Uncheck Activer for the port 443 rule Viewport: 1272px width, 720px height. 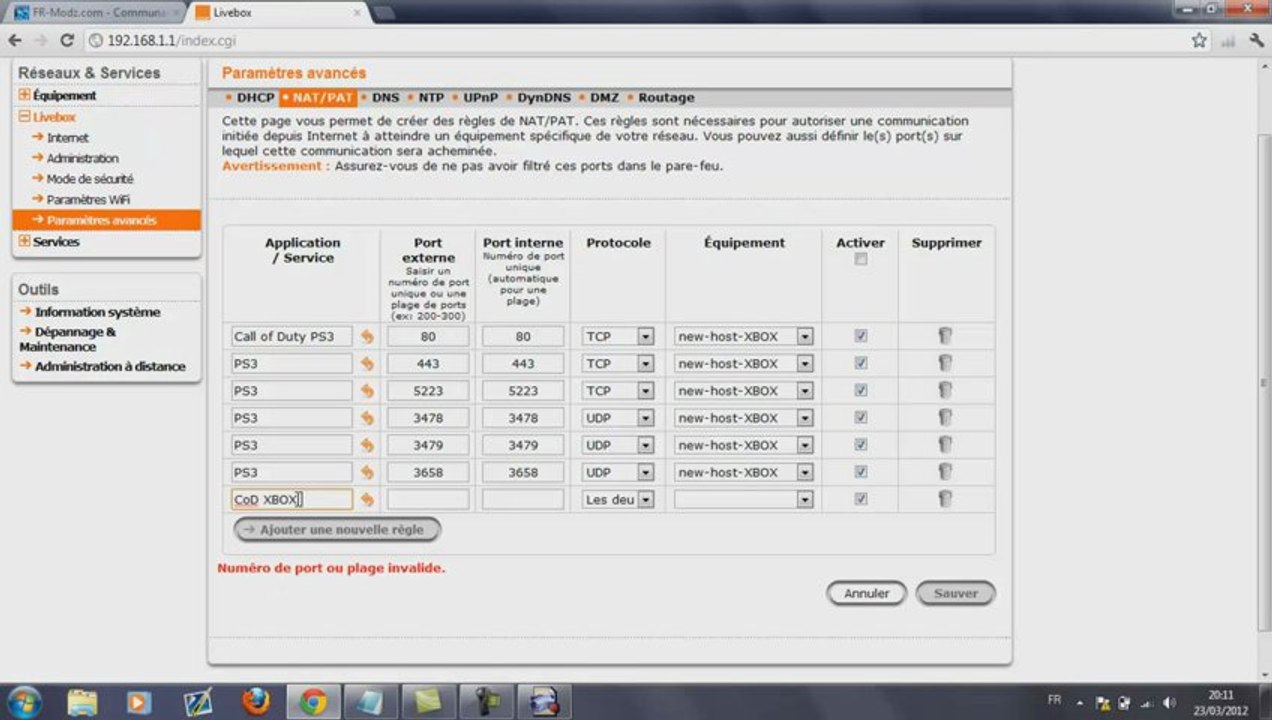861,363
